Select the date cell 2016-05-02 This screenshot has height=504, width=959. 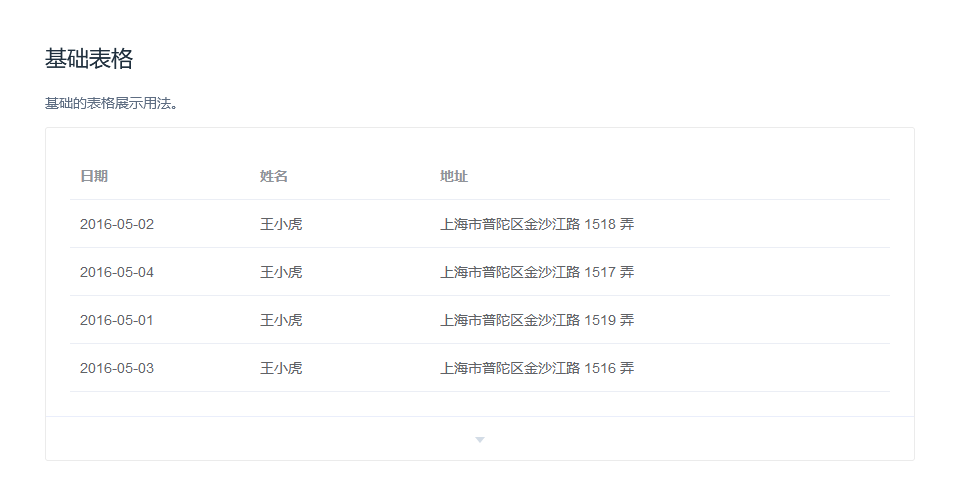[x=117, y=224]
